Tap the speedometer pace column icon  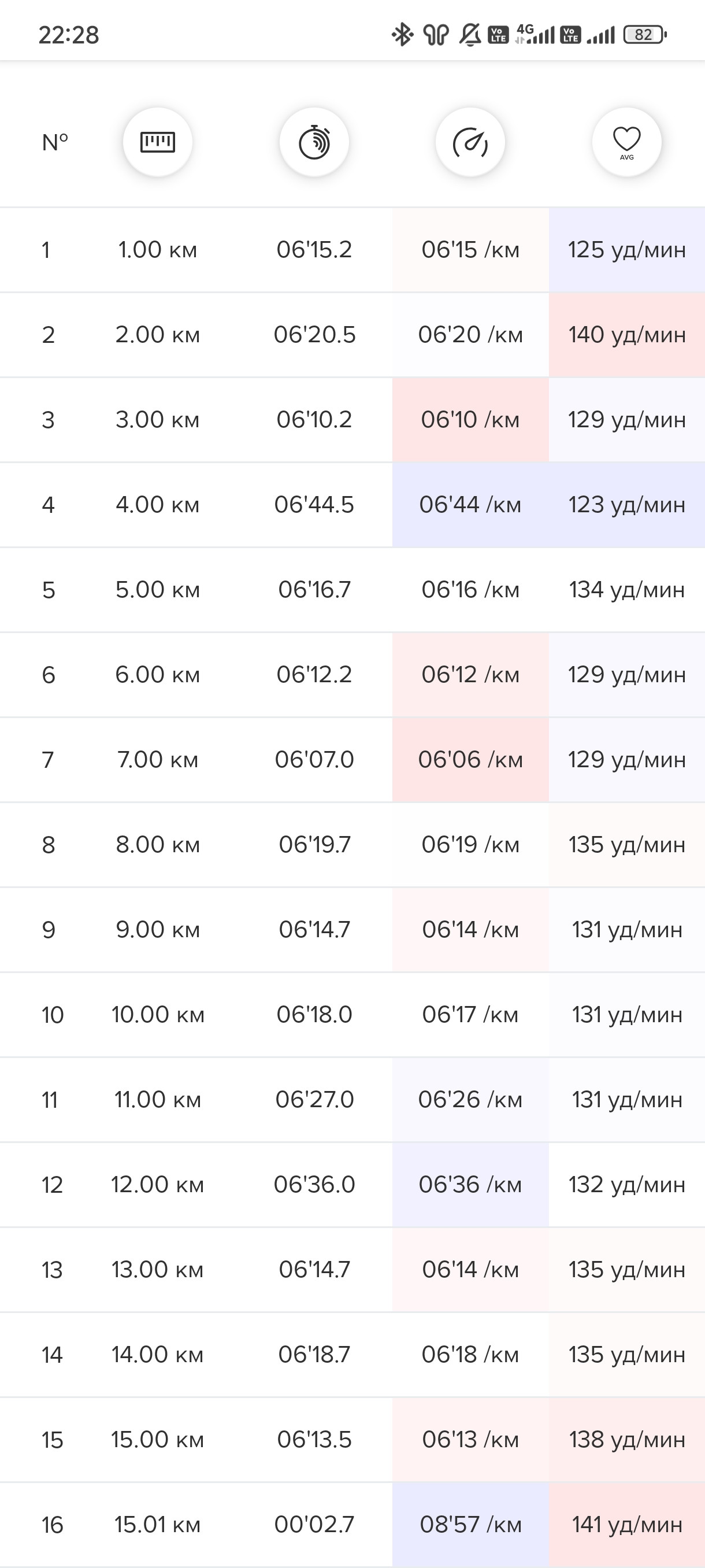pyautogui.click(x=470, y=142)
